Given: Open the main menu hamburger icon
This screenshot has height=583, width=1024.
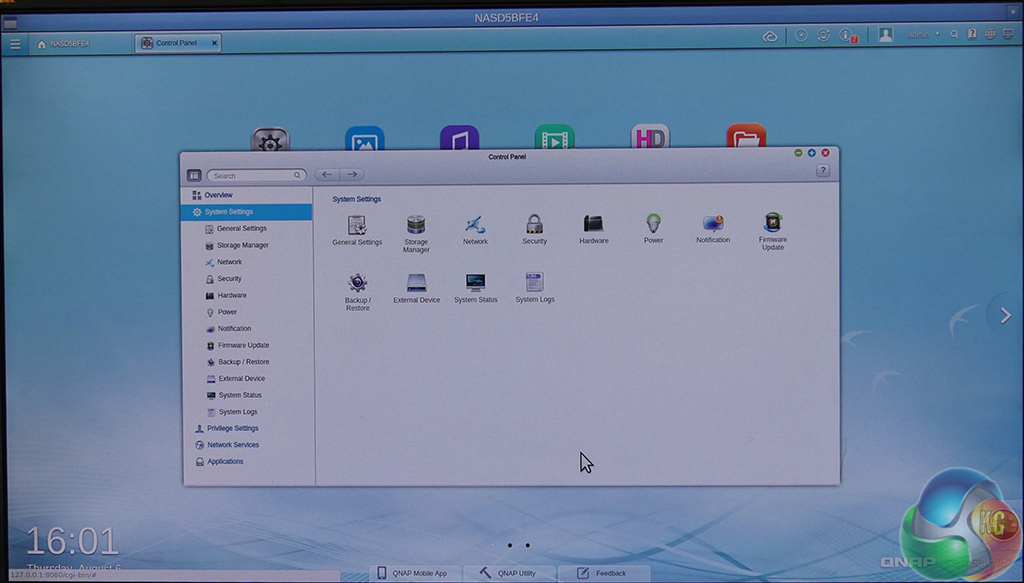Looking at the screenshot, I should [15, 44].
